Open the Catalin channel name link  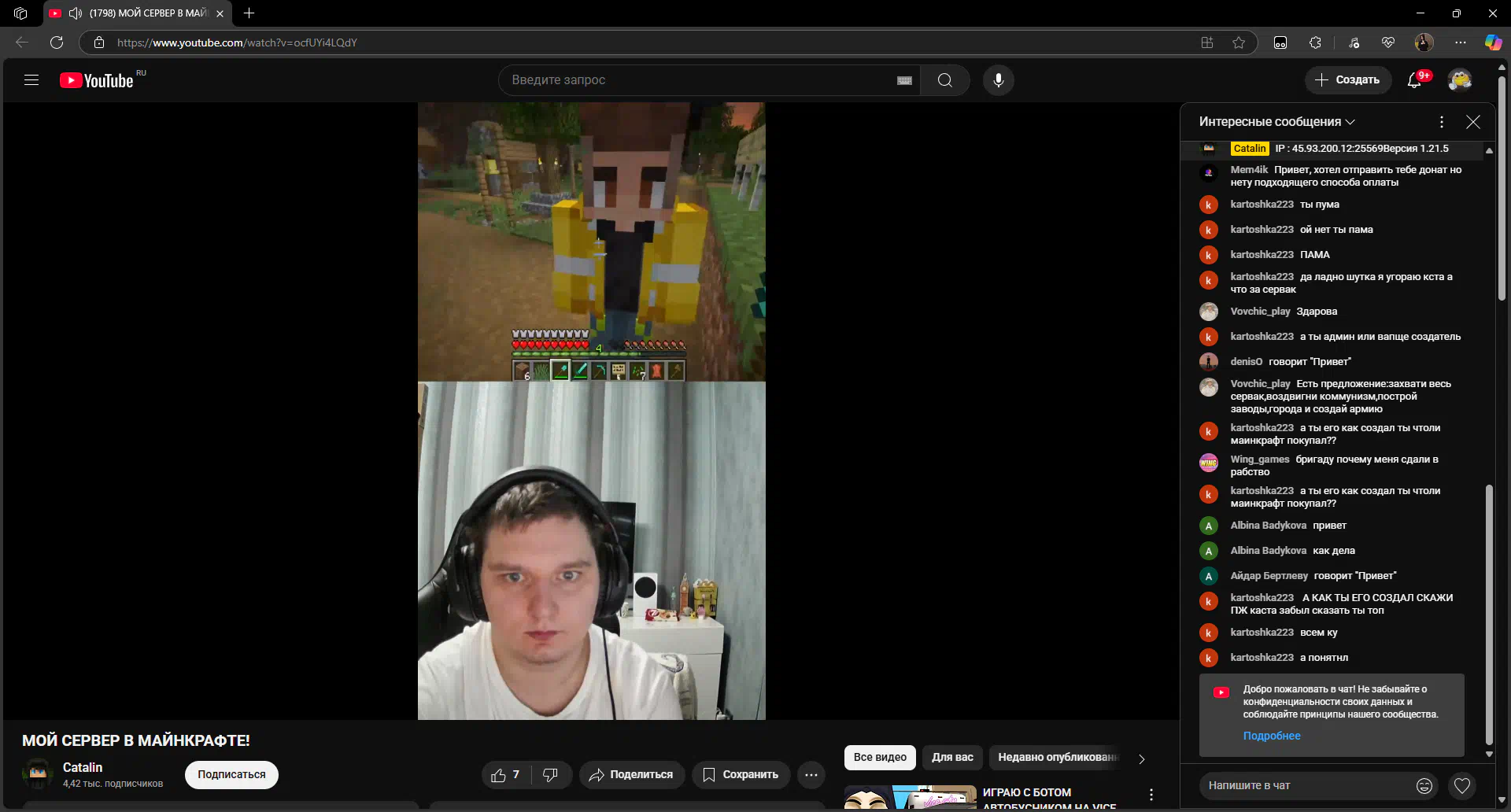pos(83,767)
